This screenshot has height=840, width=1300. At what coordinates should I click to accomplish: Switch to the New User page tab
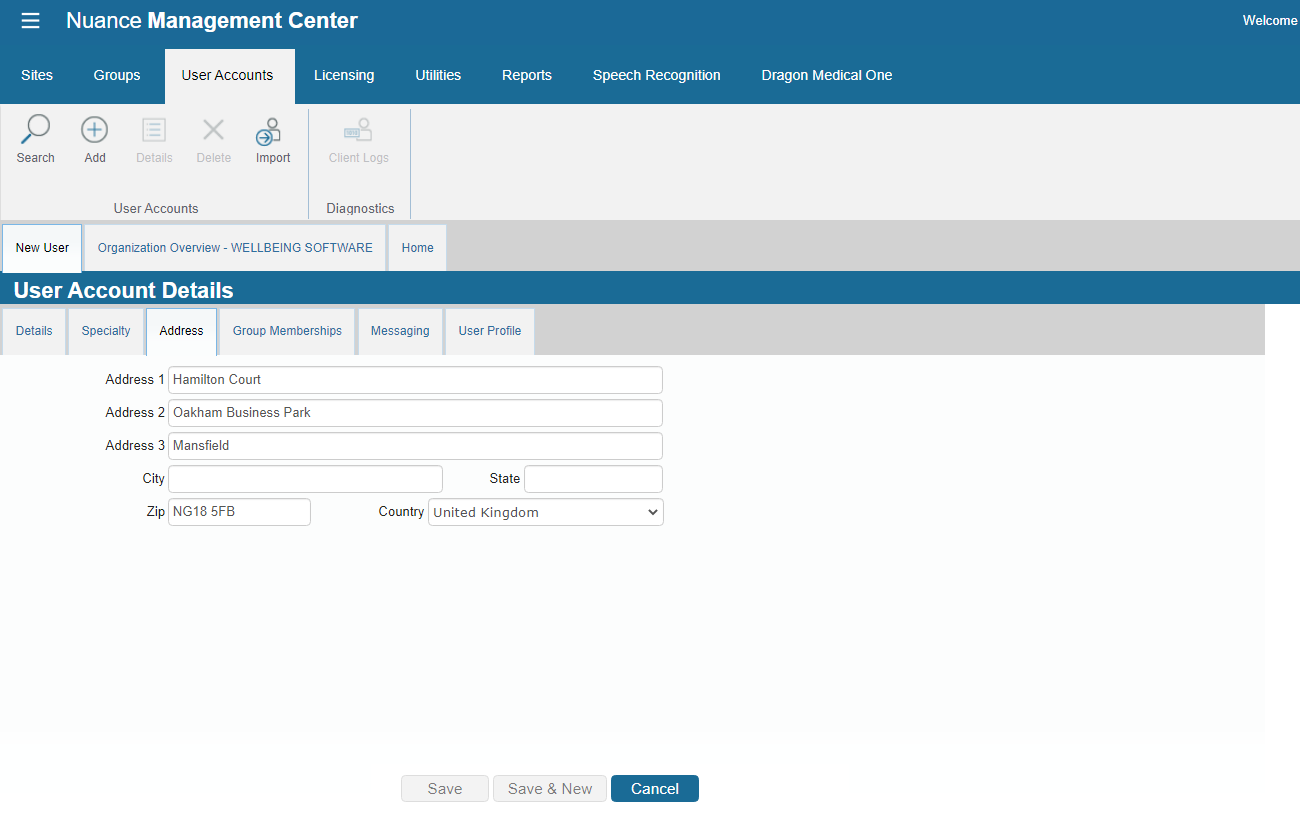(42, 248)
